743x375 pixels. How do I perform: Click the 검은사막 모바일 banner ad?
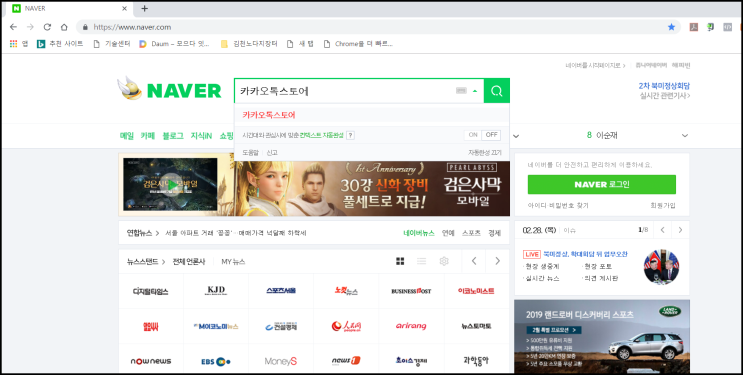pyautogui.click(x=372, y=188)
